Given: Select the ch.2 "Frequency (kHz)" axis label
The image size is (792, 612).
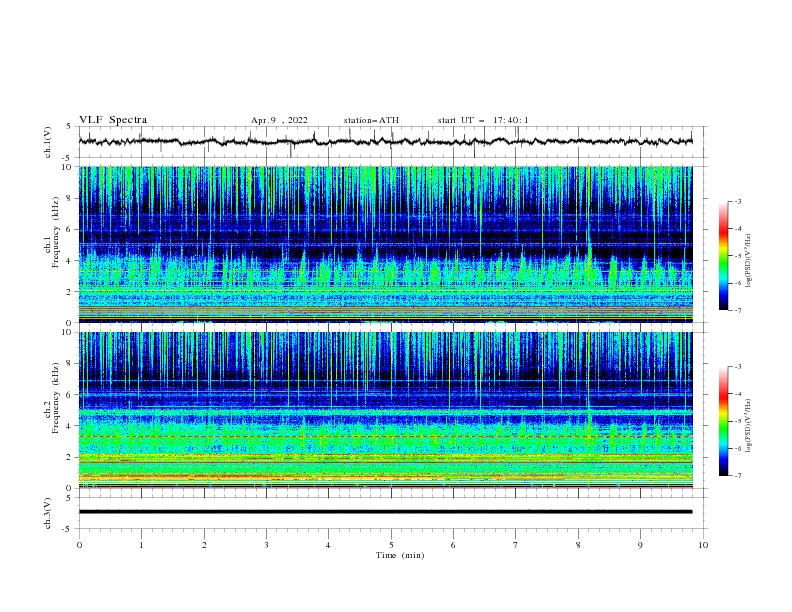Looking at the screenshot, I should [56, 398].
